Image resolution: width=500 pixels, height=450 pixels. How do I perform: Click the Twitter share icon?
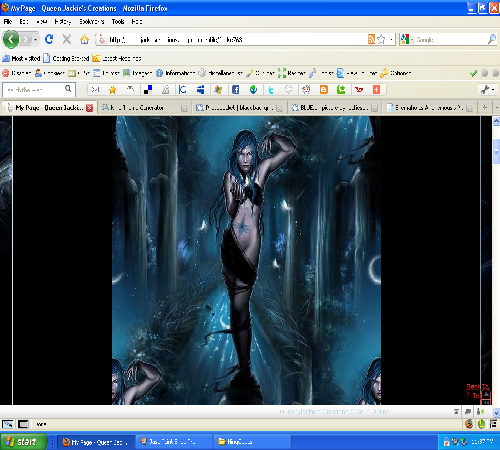pyautogui.click(x=271, y=89)
